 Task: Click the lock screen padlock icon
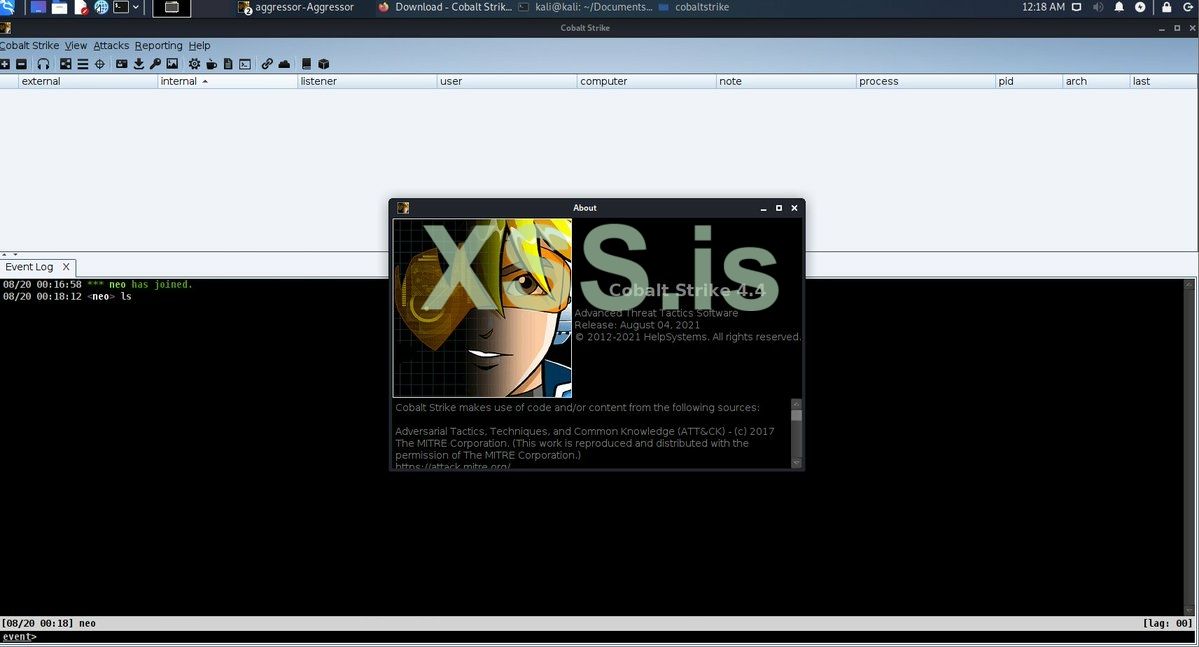point(1167,8)
